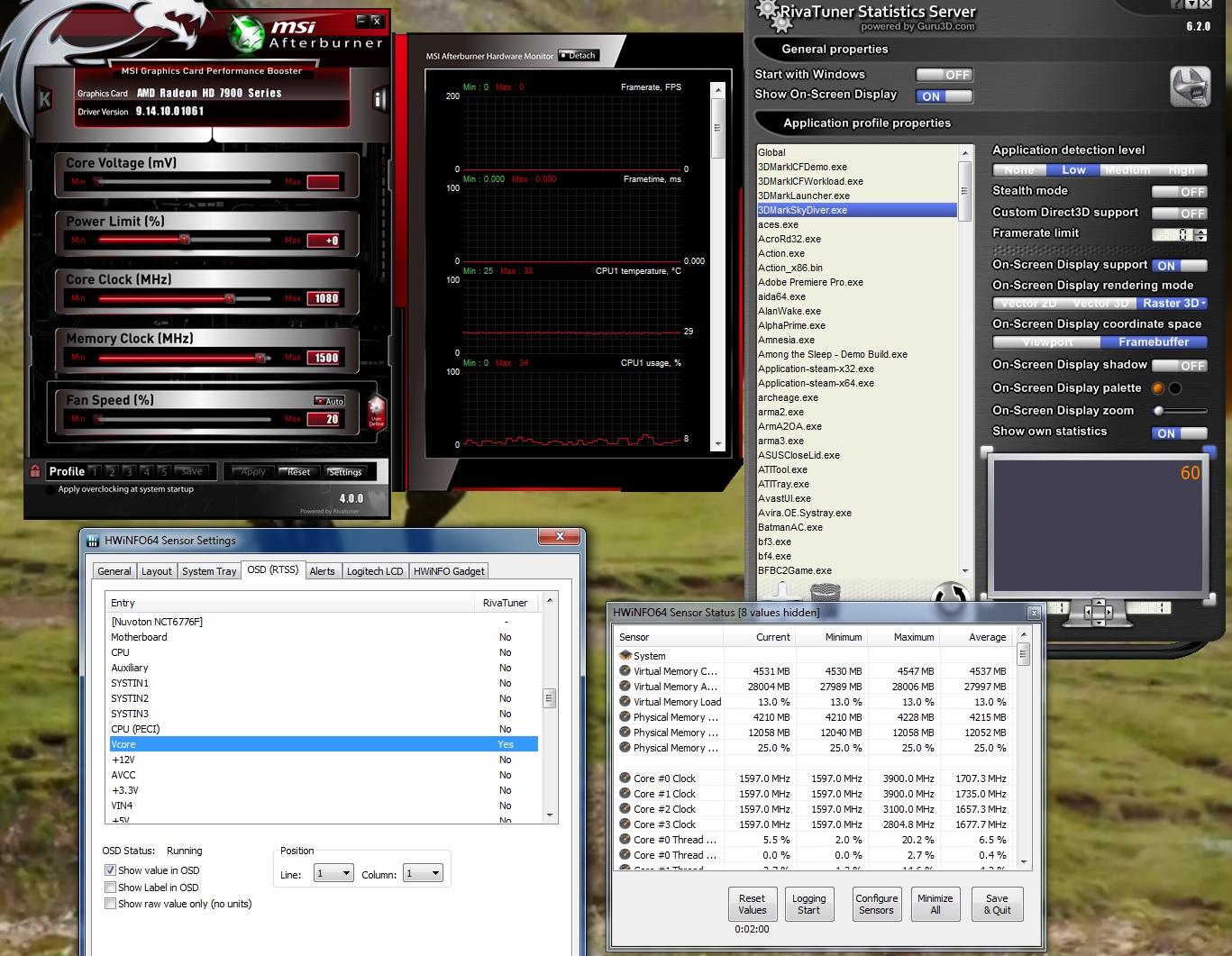
Task: Decrease Framerate limit with down stepper
Action: pyautogui.click(x=1200, y=238)
